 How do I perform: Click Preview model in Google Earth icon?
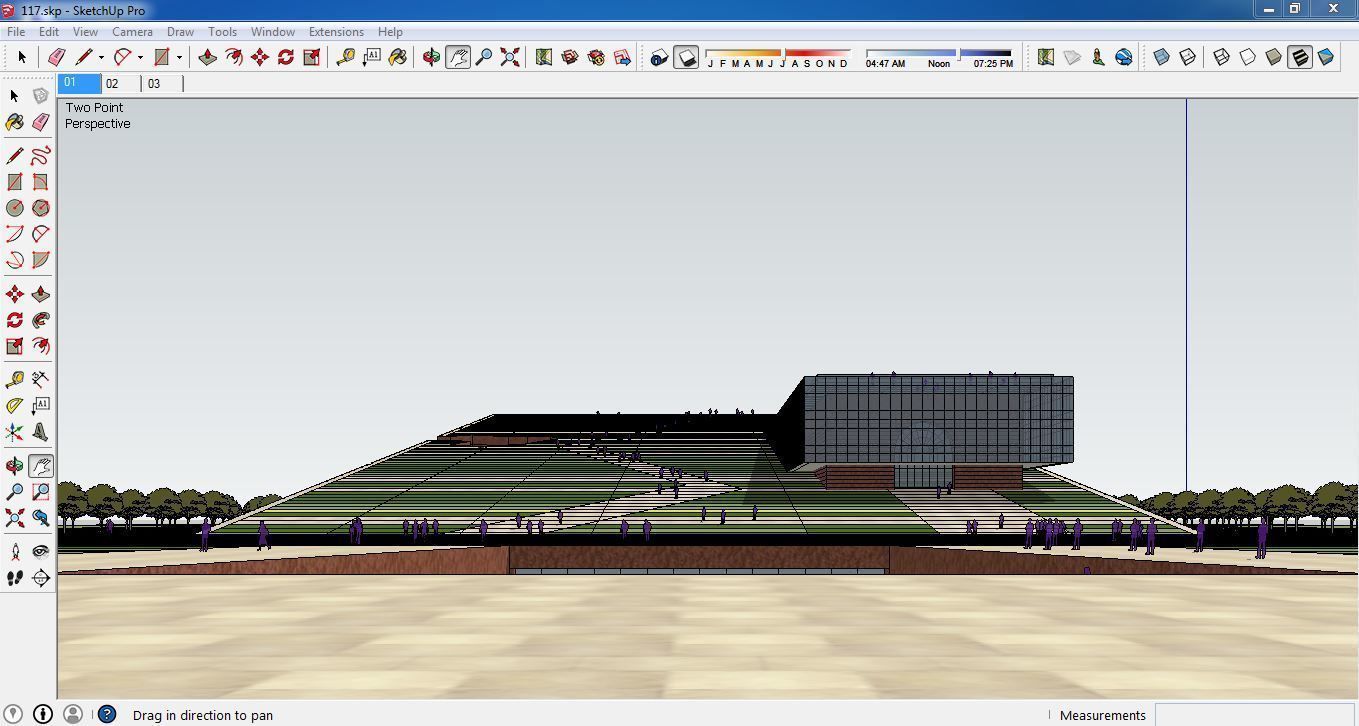click(1124, 57)
